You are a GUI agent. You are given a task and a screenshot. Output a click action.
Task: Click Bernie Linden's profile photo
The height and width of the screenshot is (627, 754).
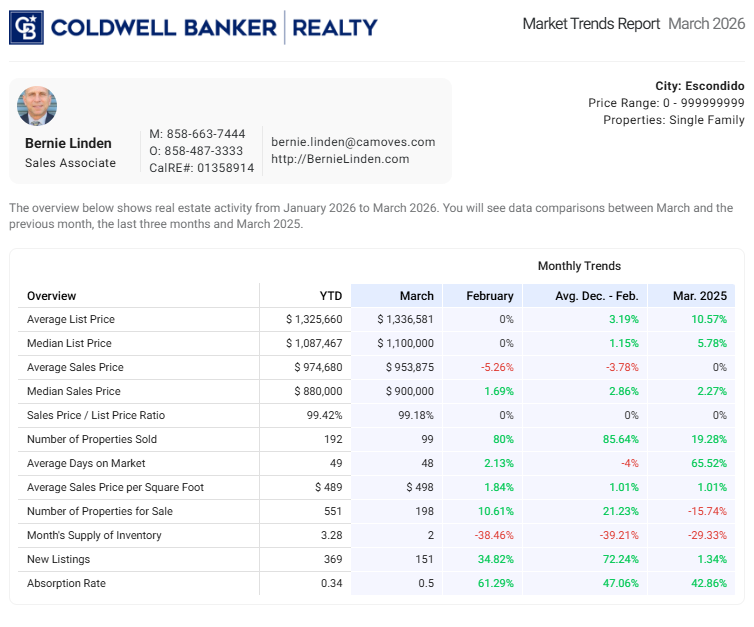(37, 106)
